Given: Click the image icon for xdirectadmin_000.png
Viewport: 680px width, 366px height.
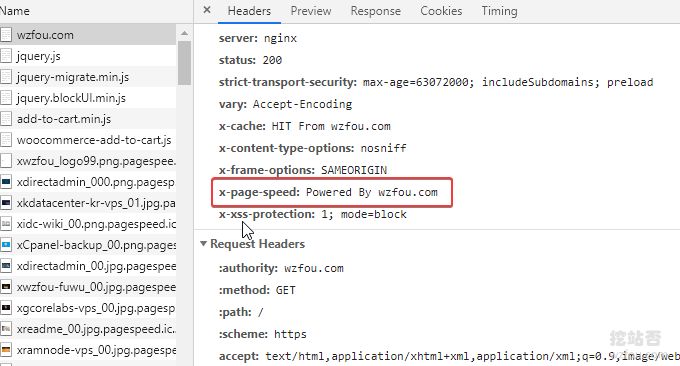Looking at the screenshot, I should click(6, 182).
